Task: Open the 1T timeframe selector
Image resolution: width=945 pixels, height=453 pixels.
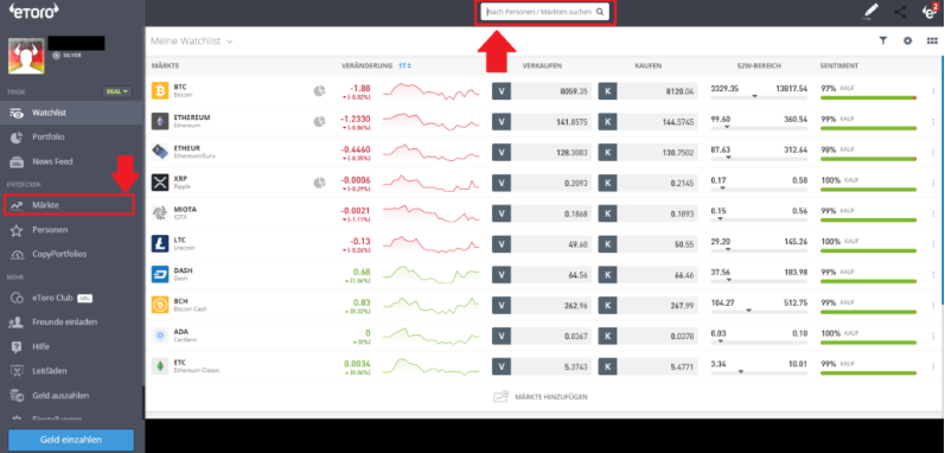Action: point(405,65)
